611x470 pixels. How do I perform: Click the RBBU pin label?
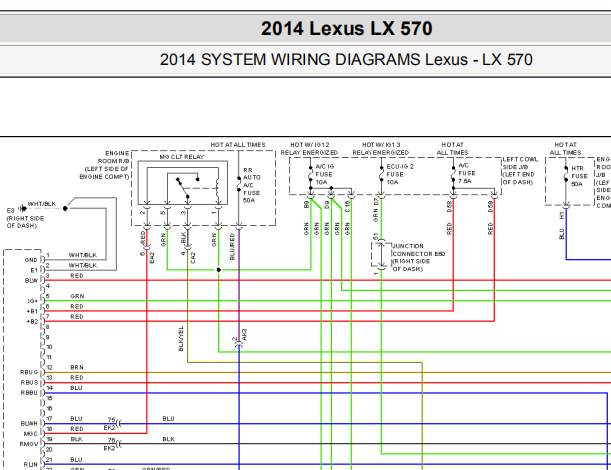point(29,393)
